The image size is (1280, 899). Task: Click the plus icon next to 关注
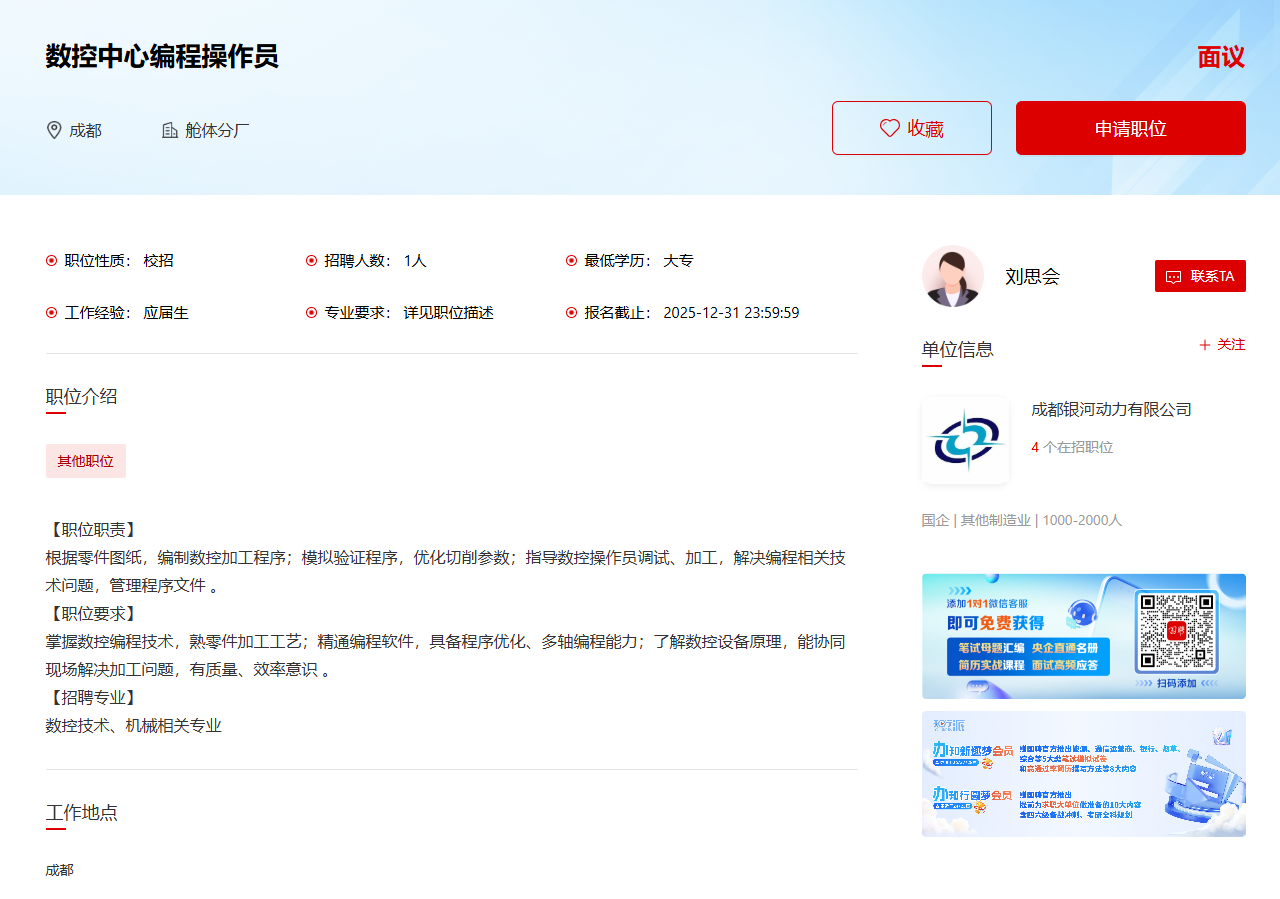1205,345
